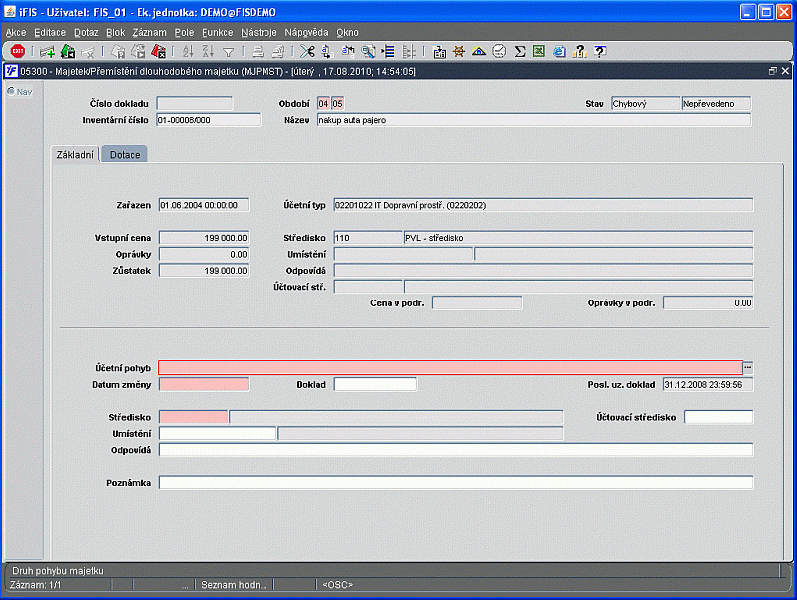Click the Vstupní cena value 199 000.00
This screenshot has width=797, height=600.
(204, 237)
